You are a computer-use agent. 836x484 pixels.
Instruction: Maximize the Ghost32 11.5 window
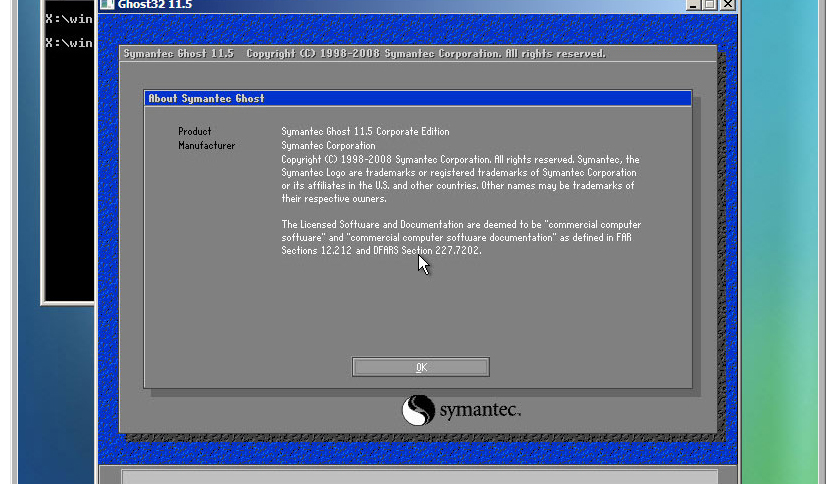(x=710, y=5)
